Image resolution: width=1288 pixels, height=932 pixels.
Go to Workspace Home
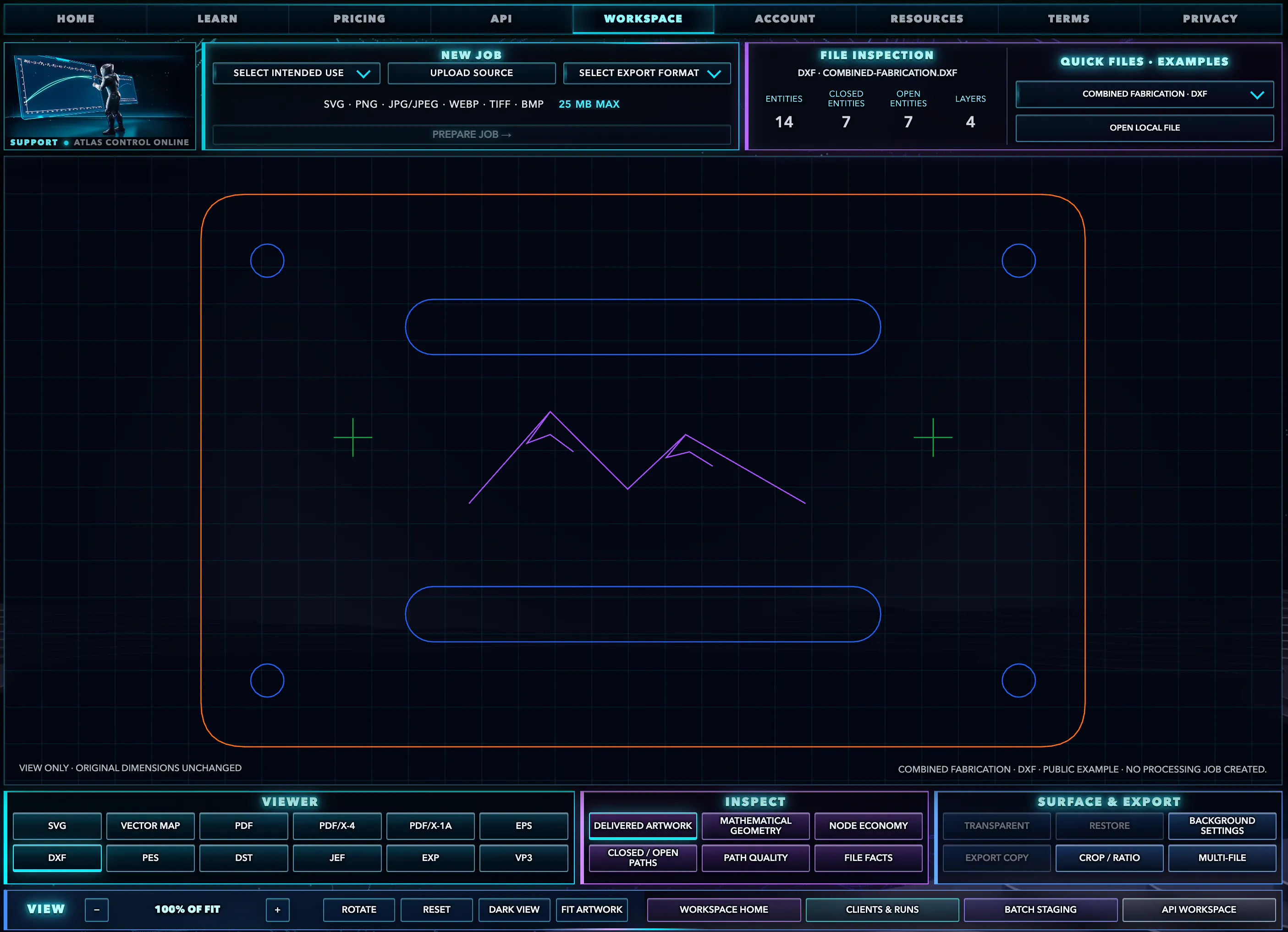[x=724, y=909]
